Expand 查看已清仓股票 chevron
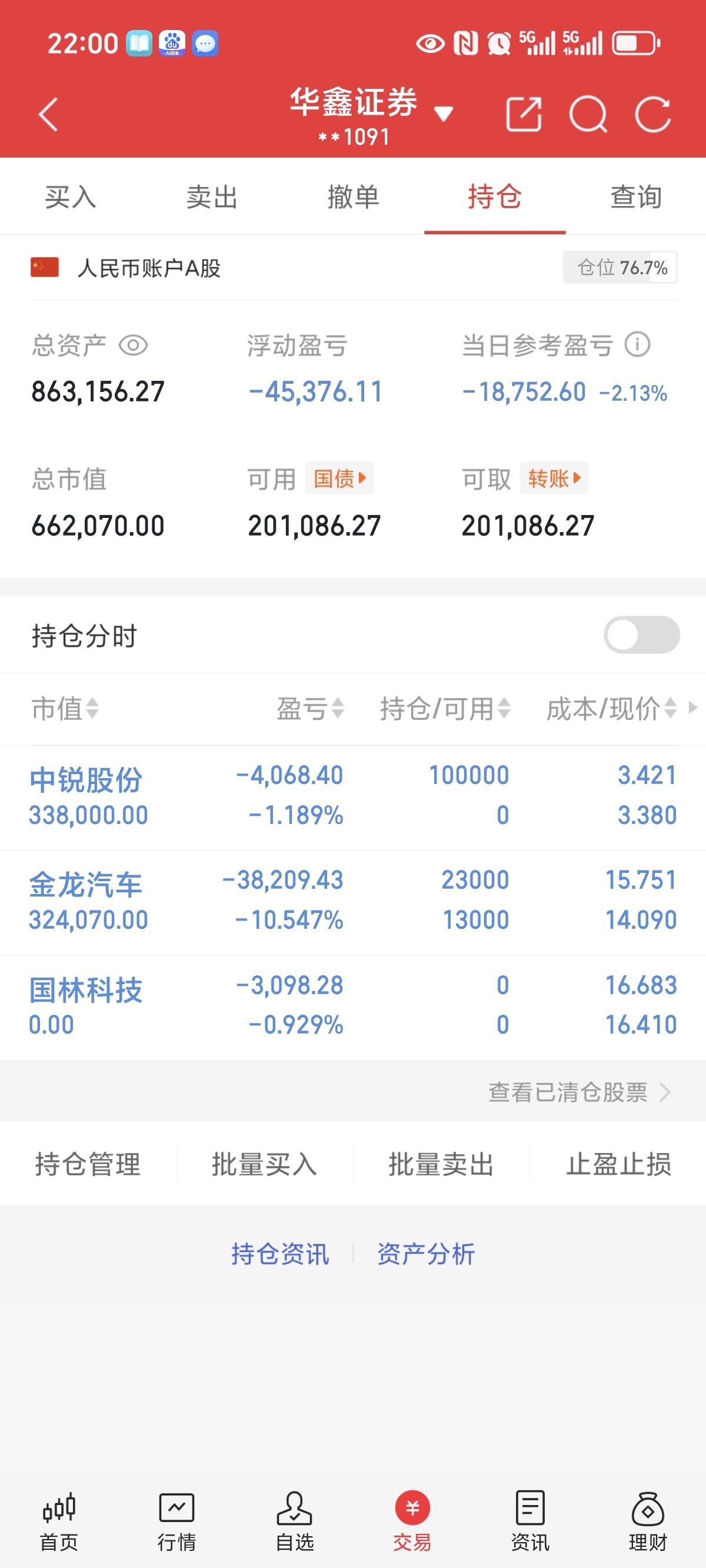Viewport: 706px width, 1568px height. [x=665, y=1092]
